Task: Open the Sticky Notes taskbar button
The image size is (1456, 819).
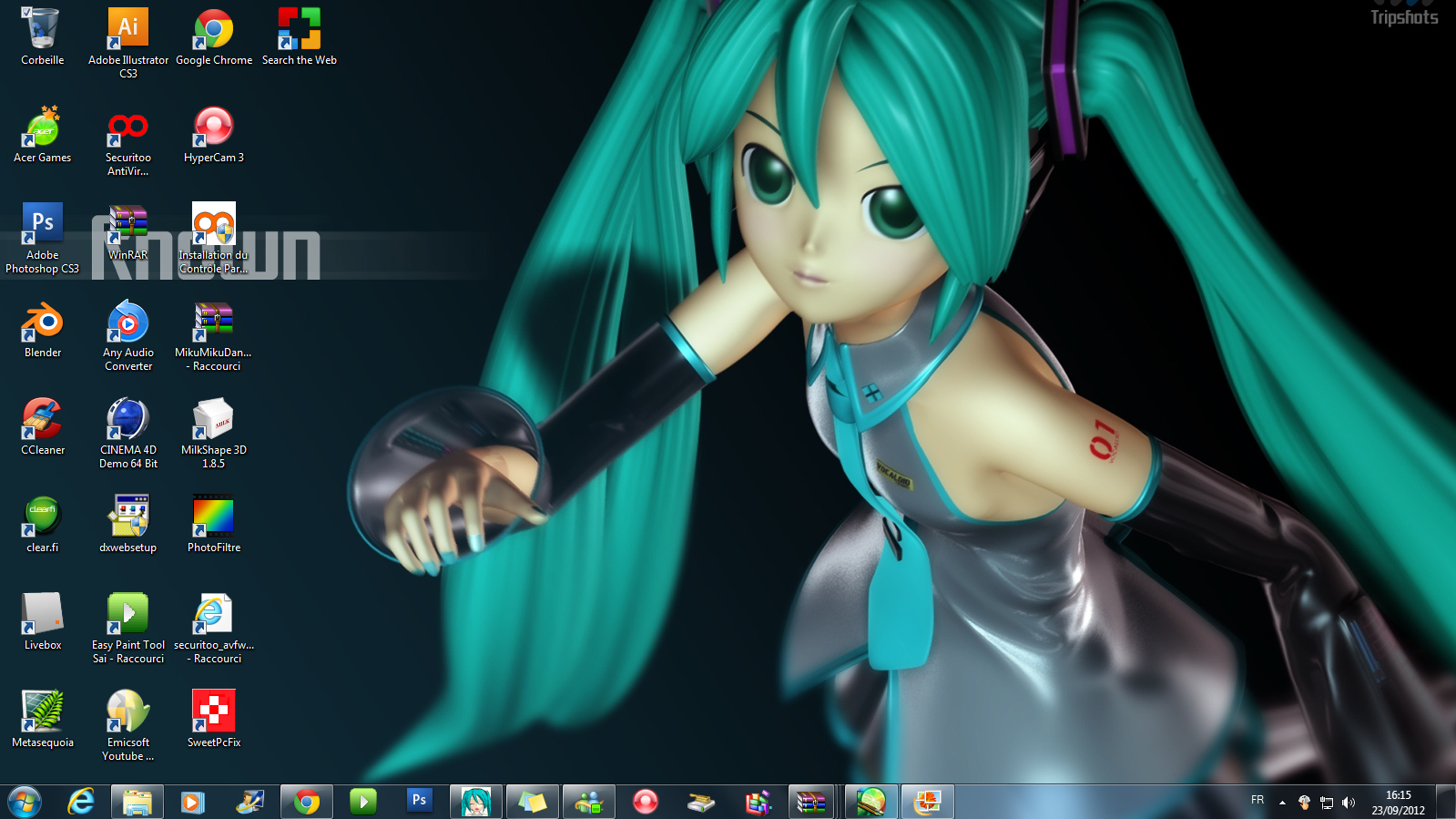Action: (x=533, y=802)
